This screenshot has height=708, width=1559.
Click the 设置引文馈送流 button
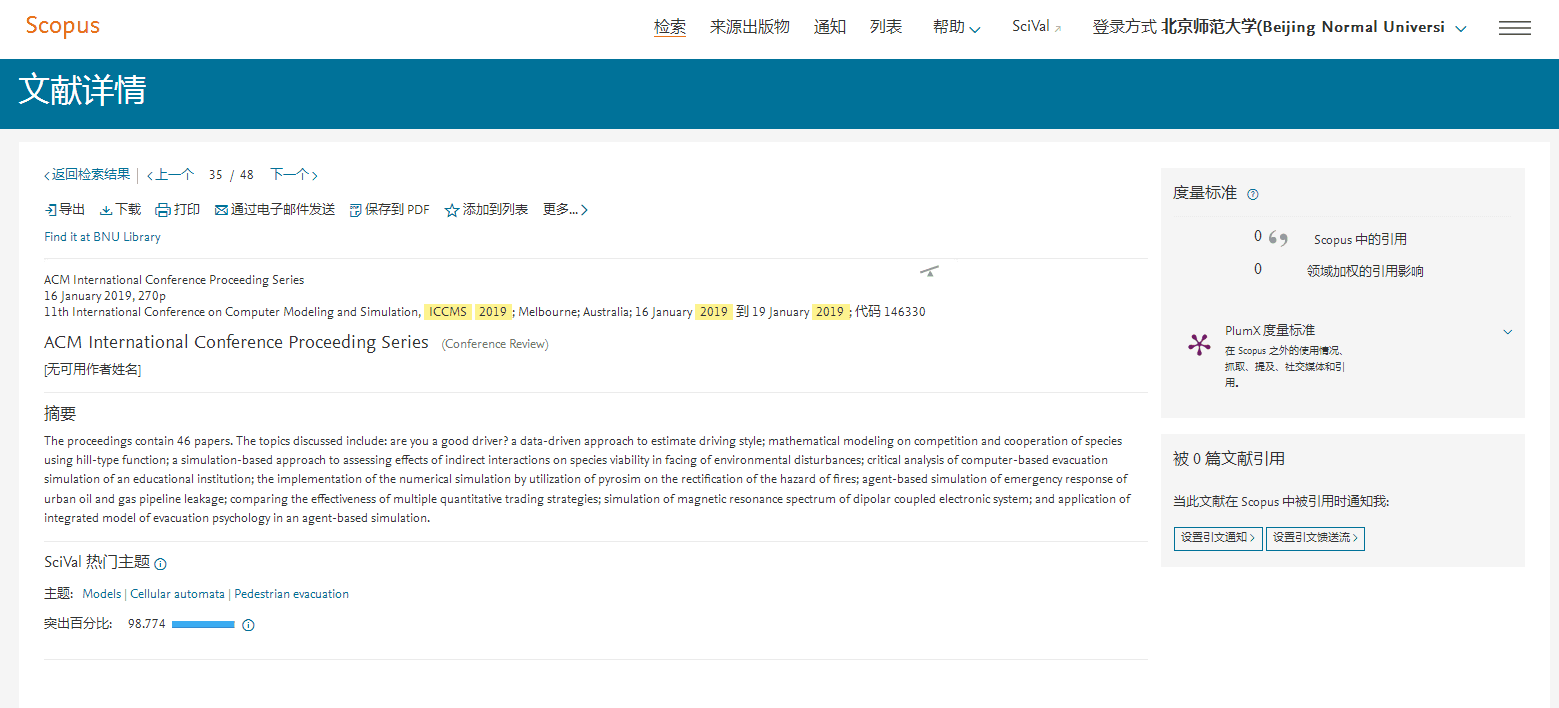[1315, 538]
